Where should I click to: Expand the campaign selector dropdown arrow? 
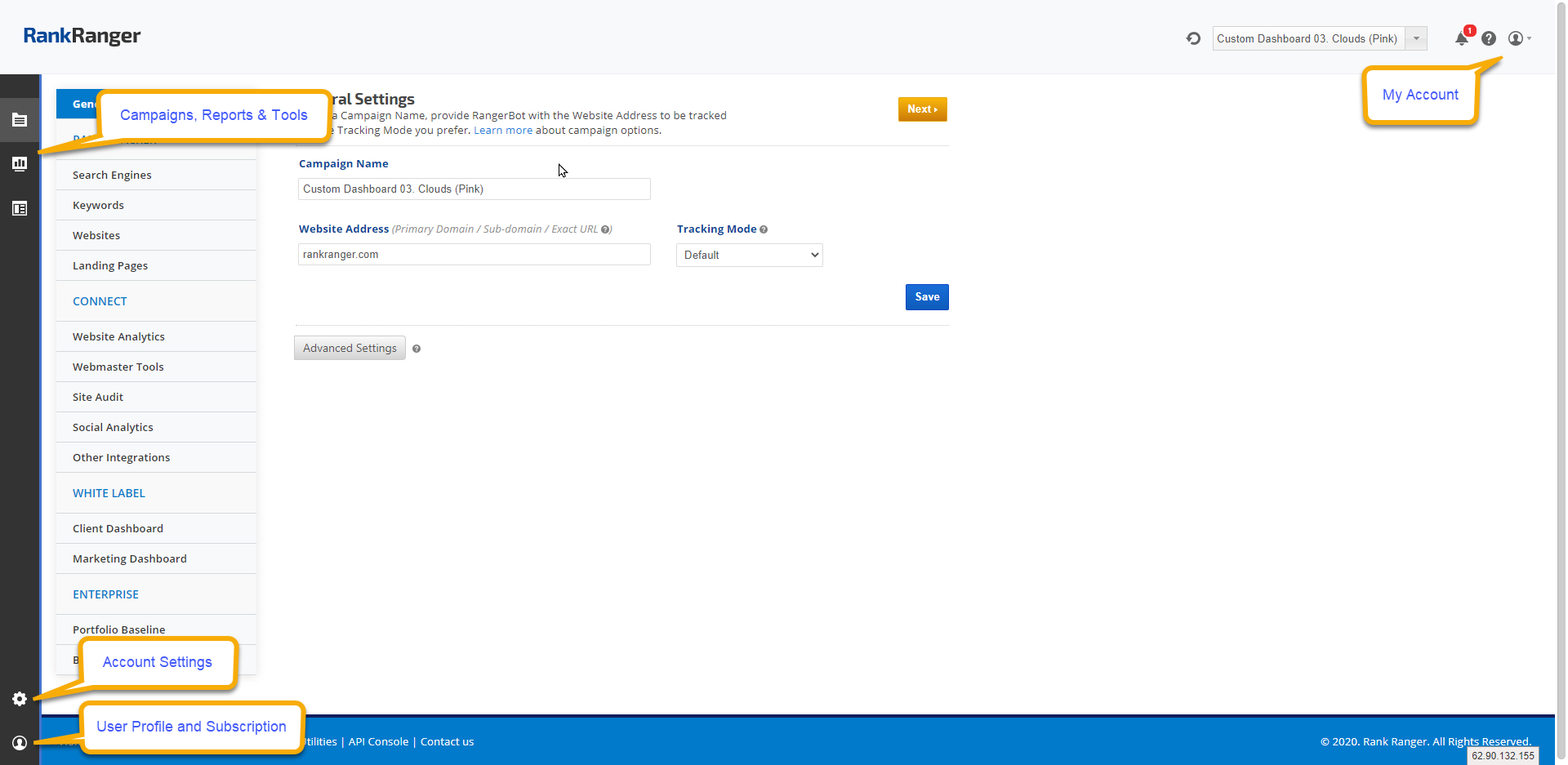(x=1416, y=38)
